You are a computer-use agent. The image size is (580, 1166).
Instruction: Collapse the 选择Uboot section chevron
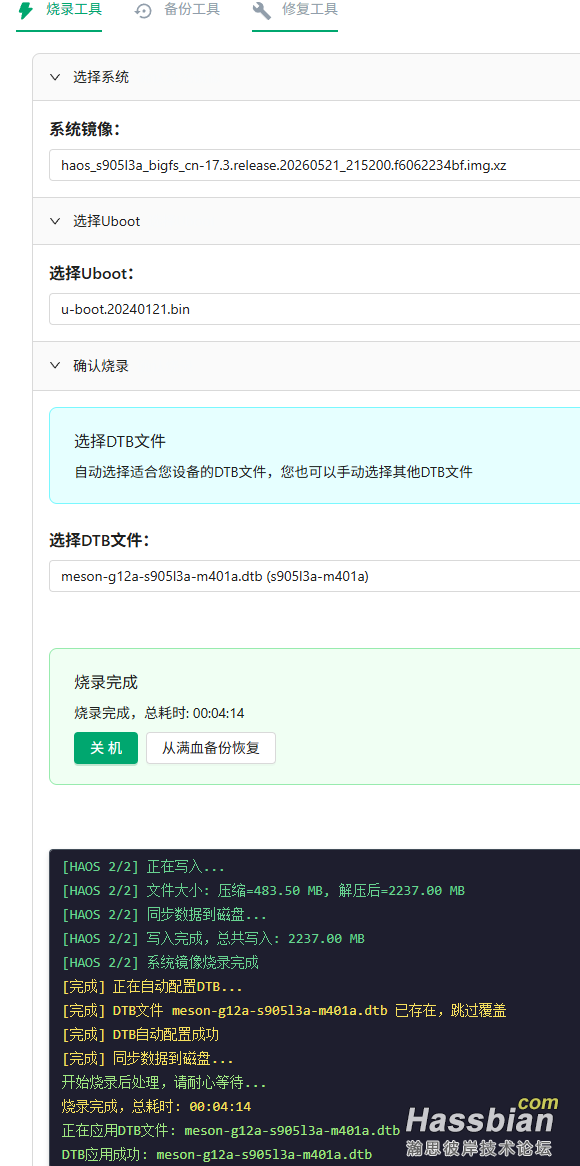click(x=55, y=221)
